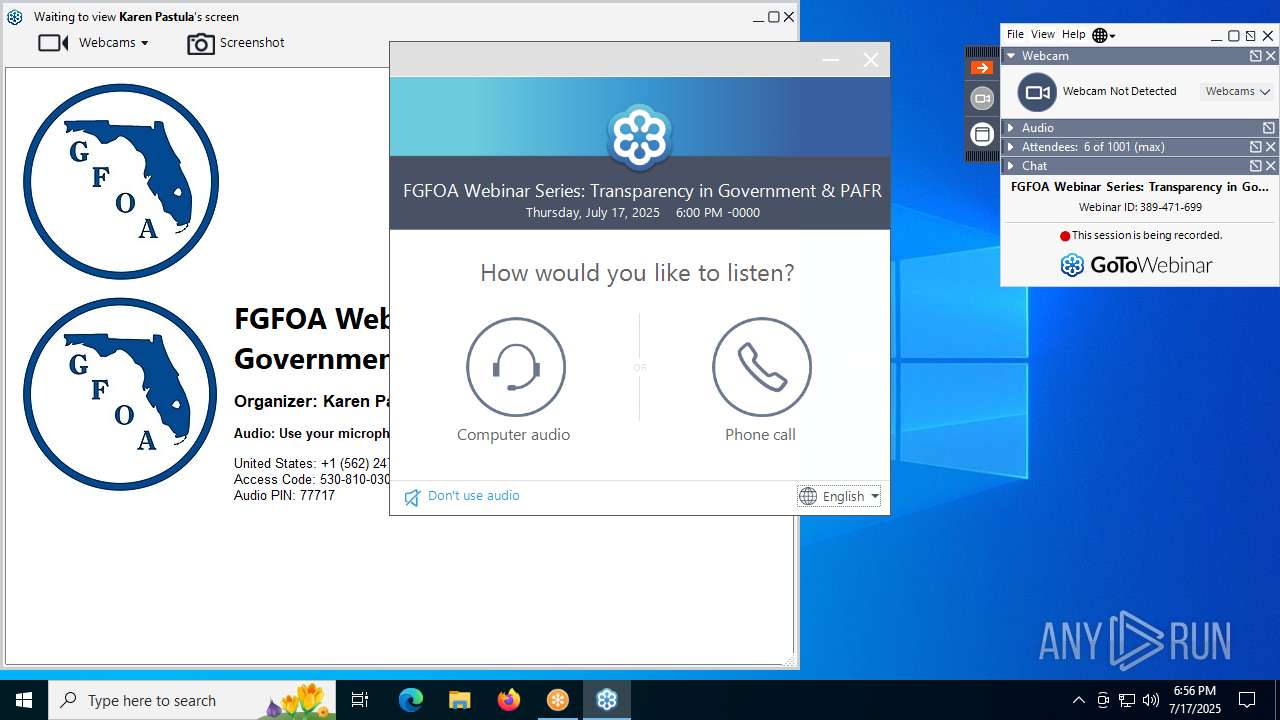Screen dimensions: 1280x720
Task: Open orange GoTo app on taskbar
Action: click(558, 700)
